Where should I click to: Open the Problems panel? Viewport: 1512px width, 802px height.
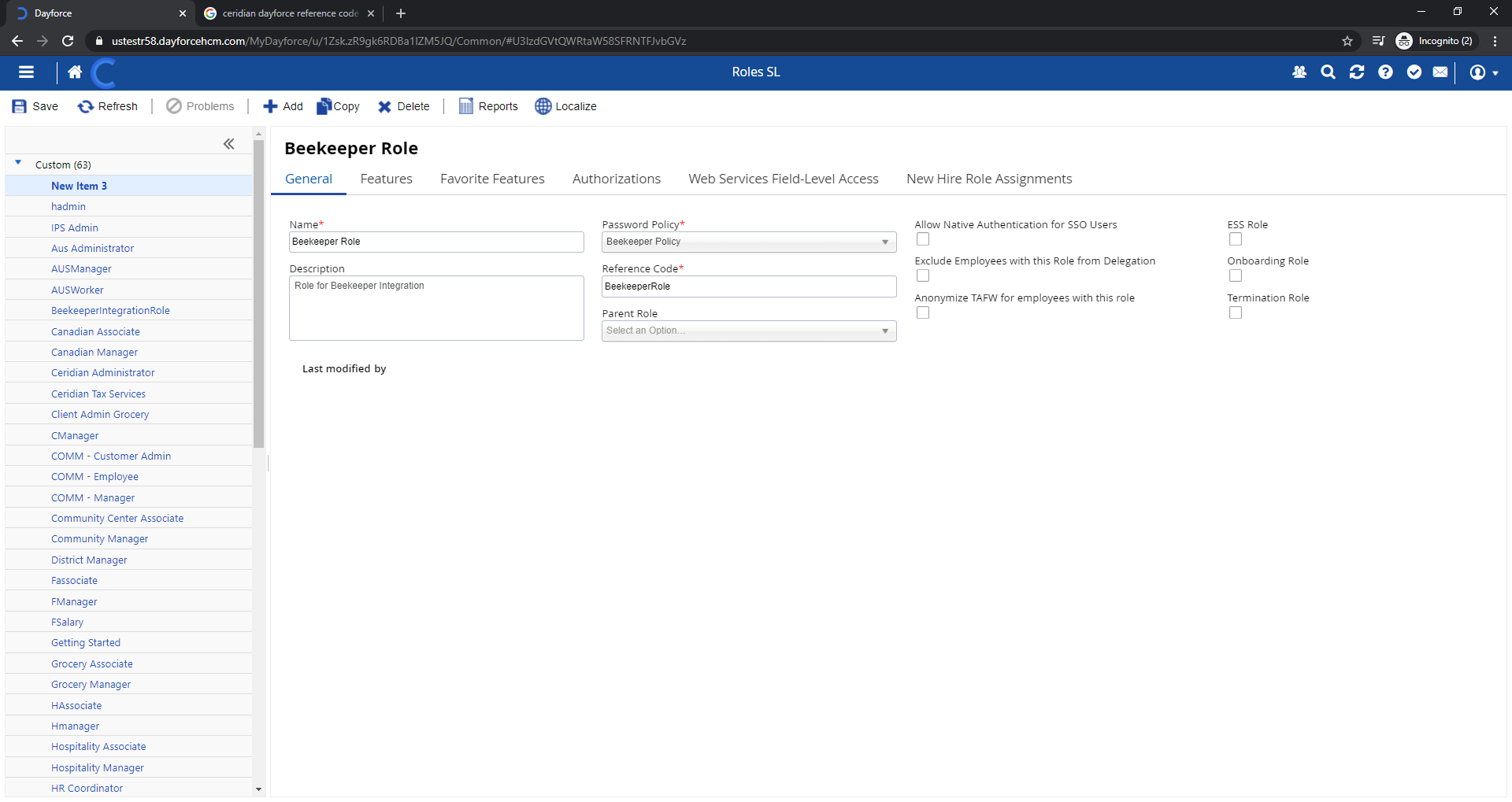200,106
